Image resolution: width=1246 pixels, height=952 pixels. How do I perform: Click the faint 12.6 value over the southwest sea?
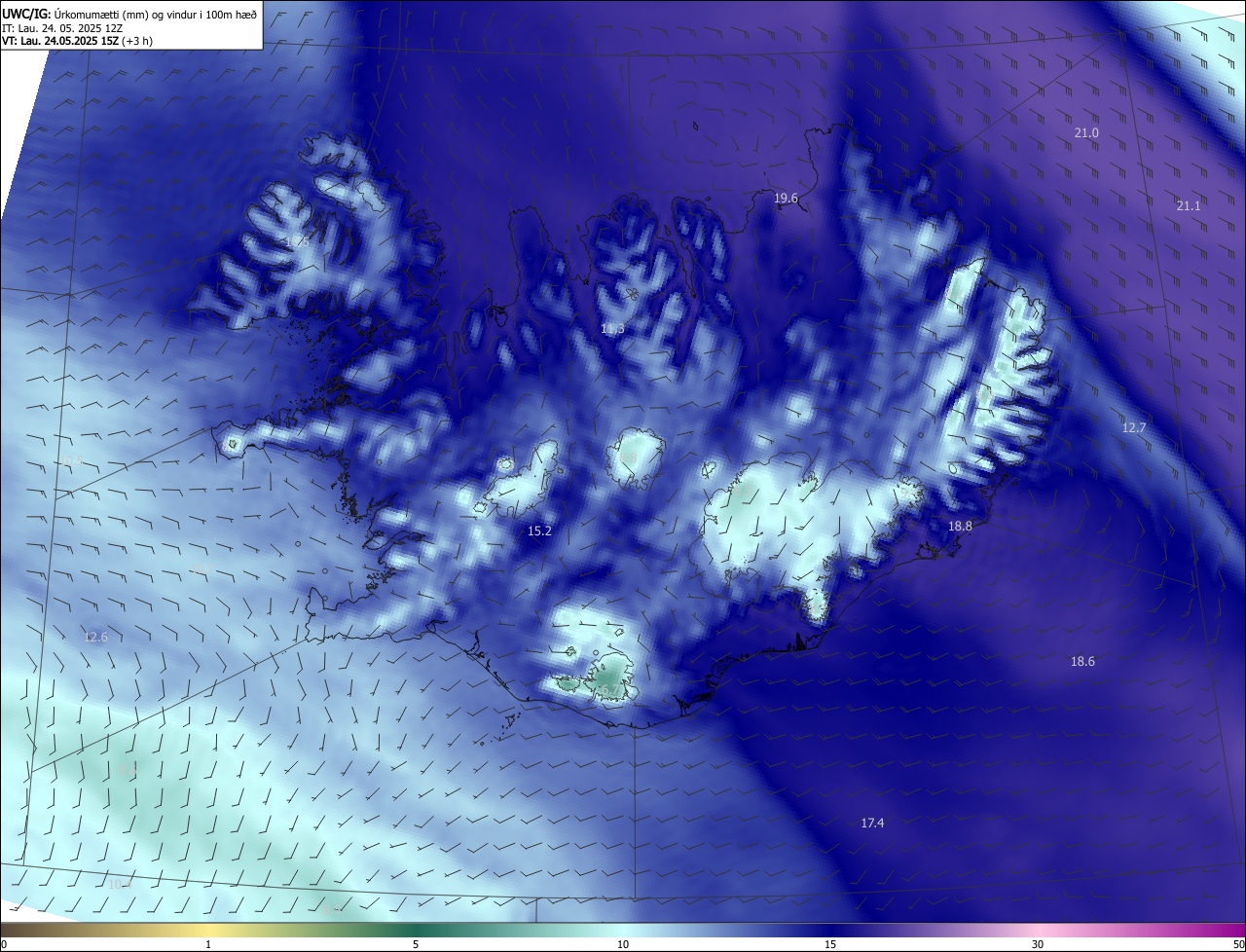pyautogui.click(x=95, y=638)
